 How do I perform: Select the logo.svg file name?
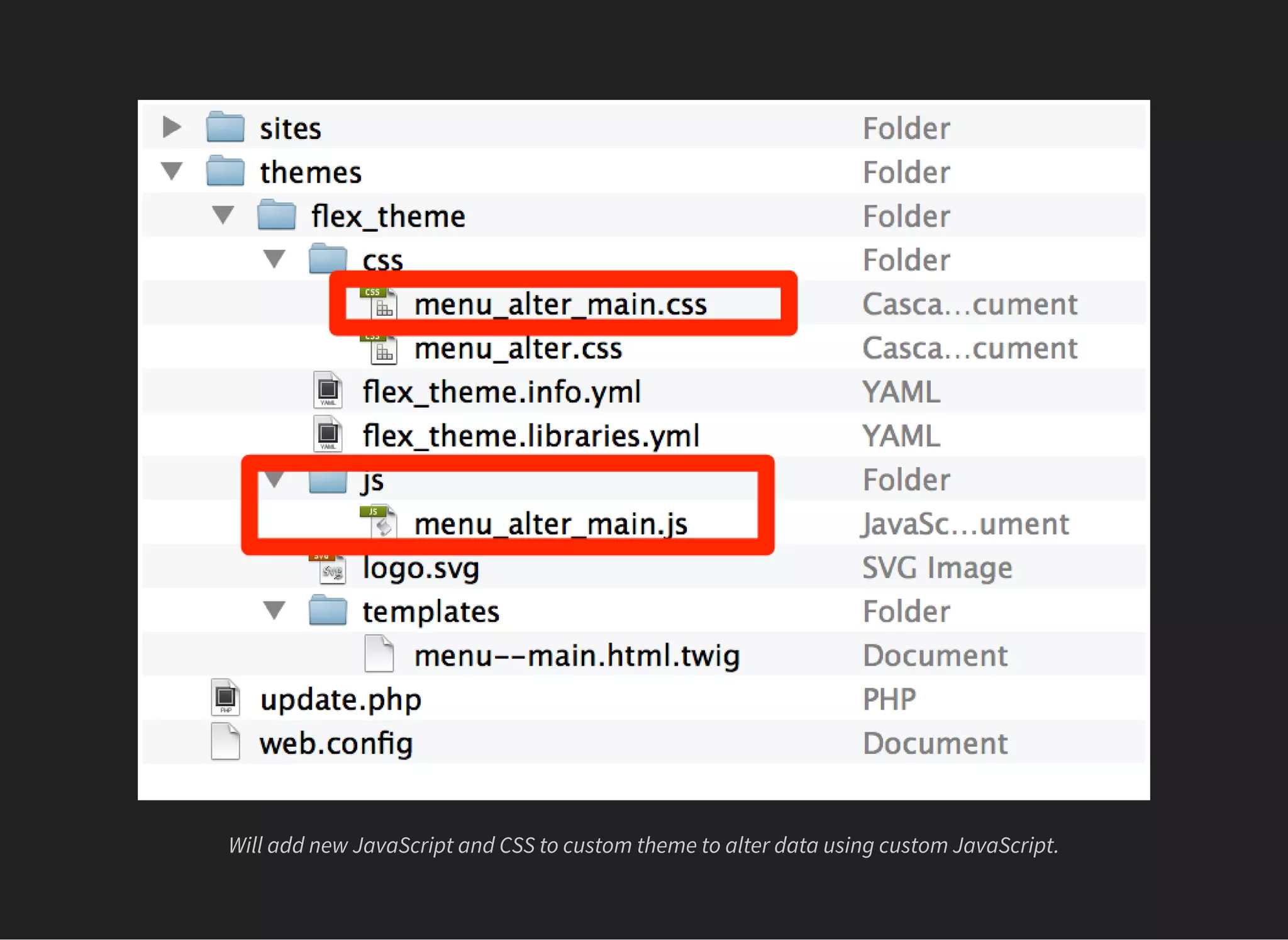[x=421, y=569]
